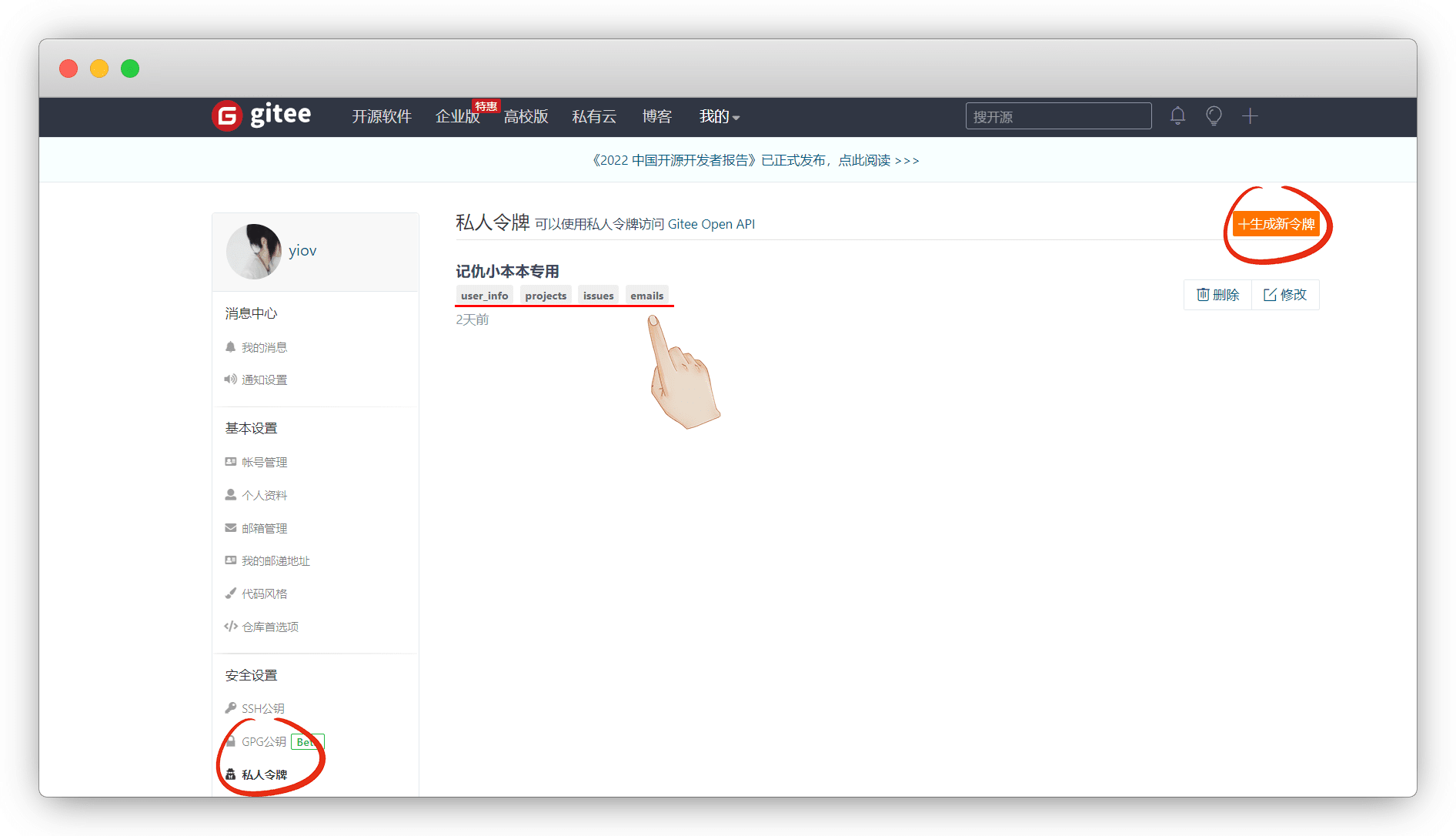Click the Gitee logo icon
Image resolution: width=1456 pixels, height=836 pixels.
(227, 116)
